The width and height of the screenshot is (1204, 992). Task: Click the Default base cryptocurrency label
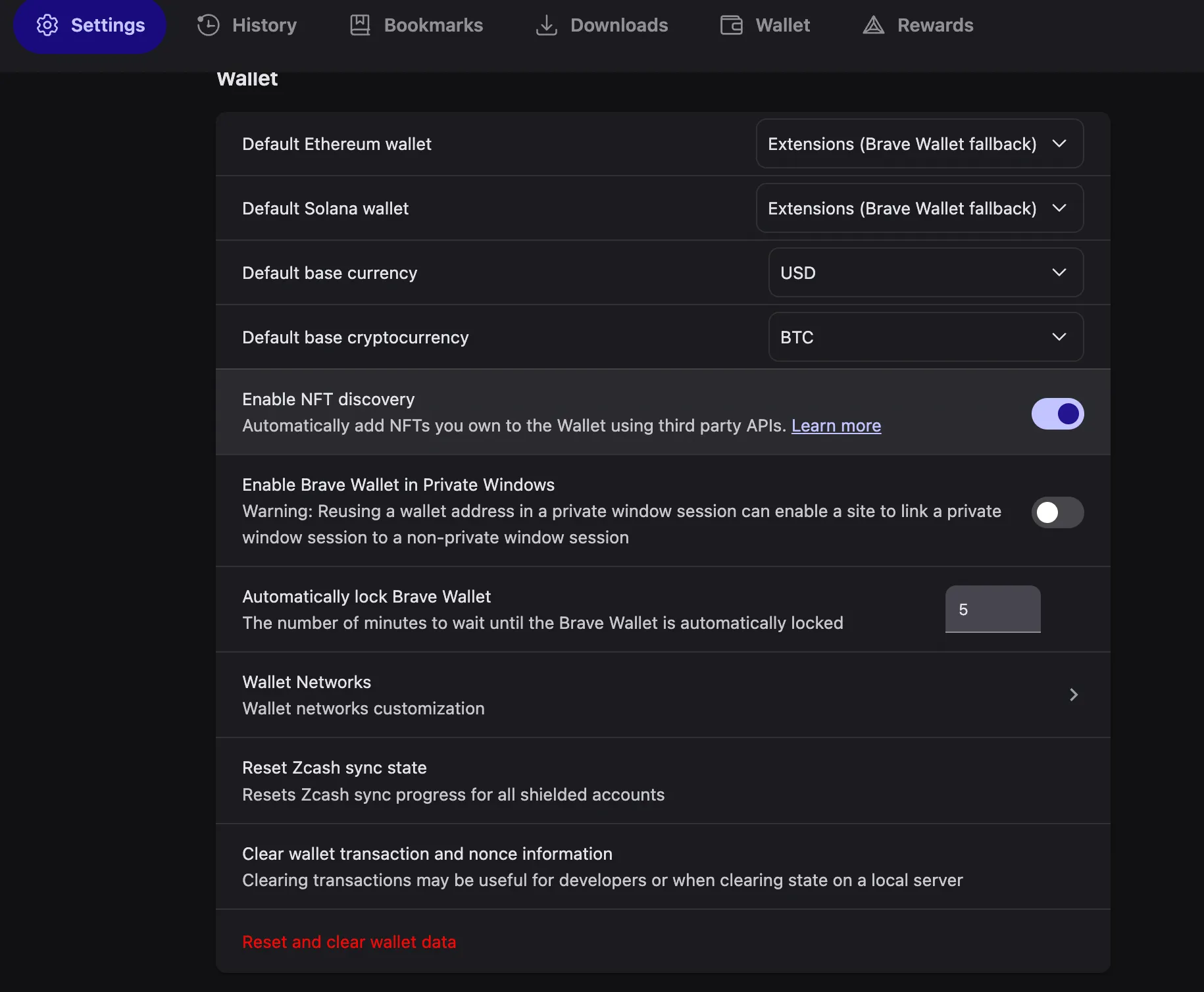tap(355, 337)
